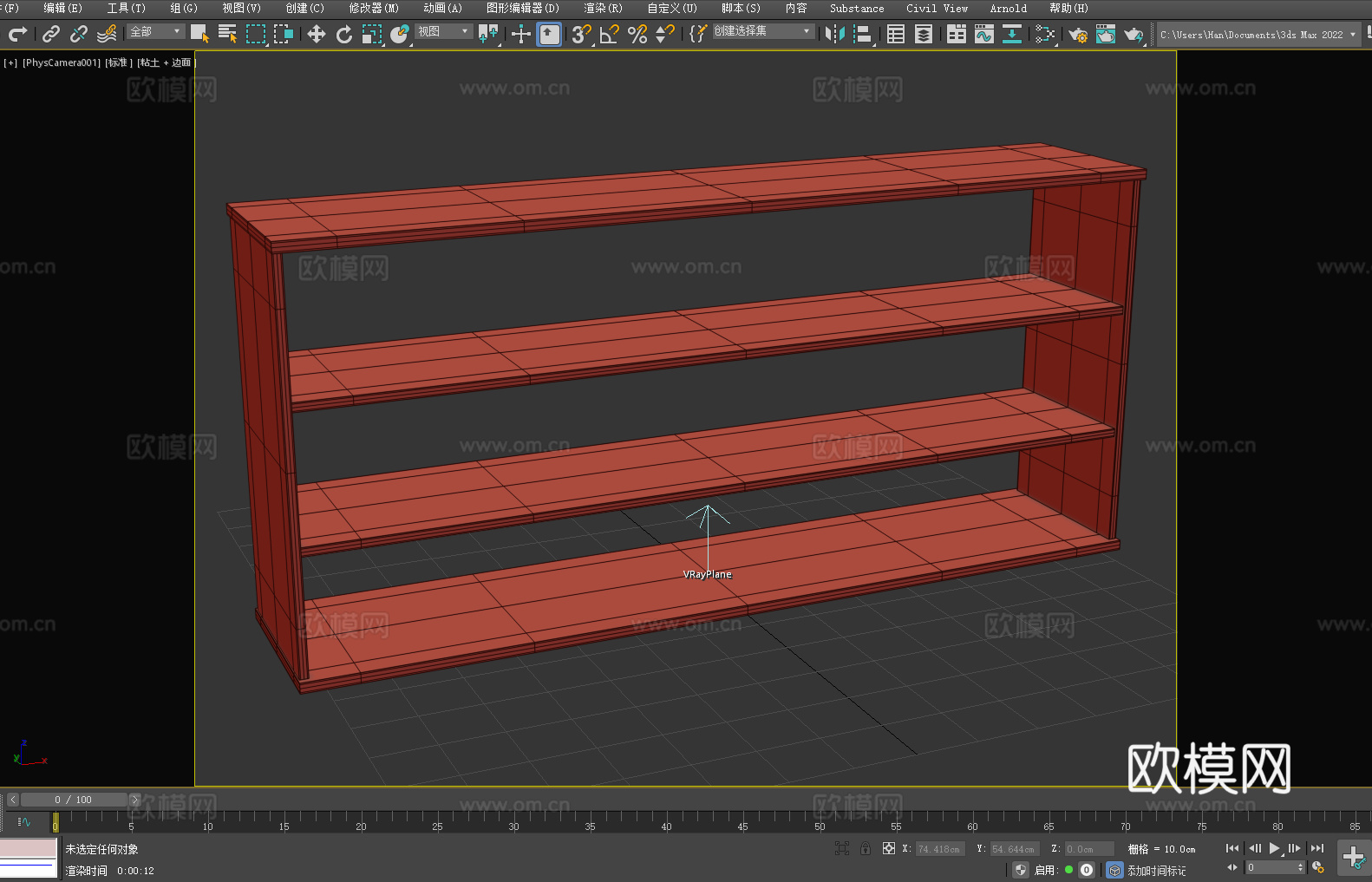Image resolution: width=1372 pixels, height=882 pixels.
Task: Click the Y coordinate field
Action: pos(1015,849)
